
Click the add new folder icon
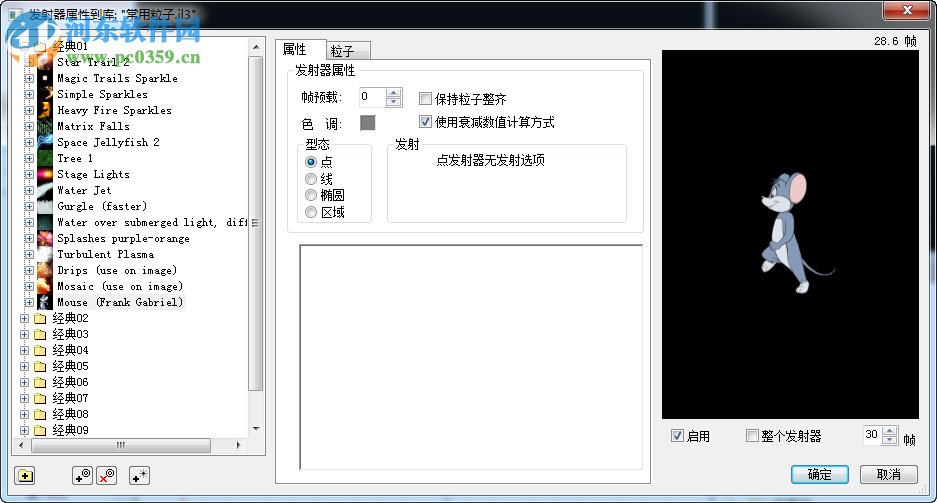(x=25, y=476)
